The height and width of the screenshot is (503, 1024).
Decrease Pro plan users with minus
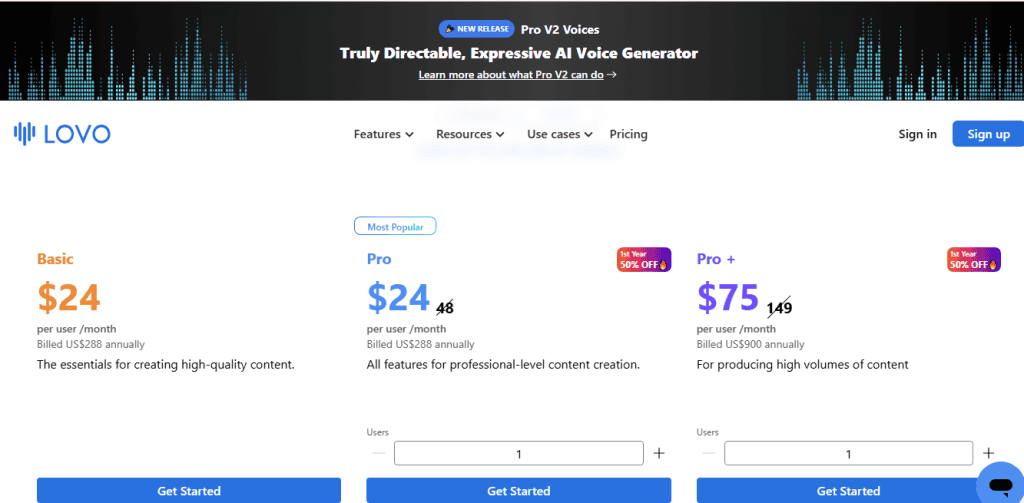tap(378, 453)
